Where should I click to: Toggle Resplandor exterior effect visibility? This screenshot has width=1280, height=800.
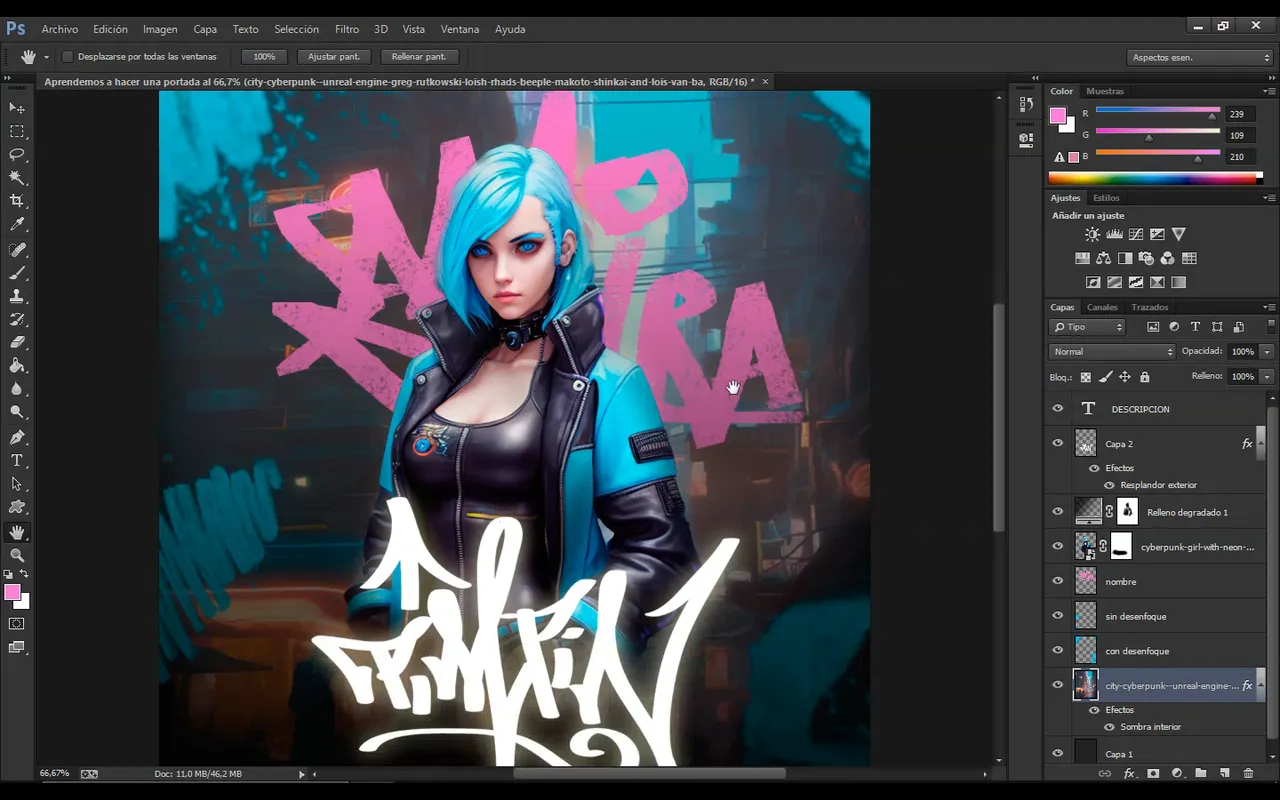[1109, 485]
